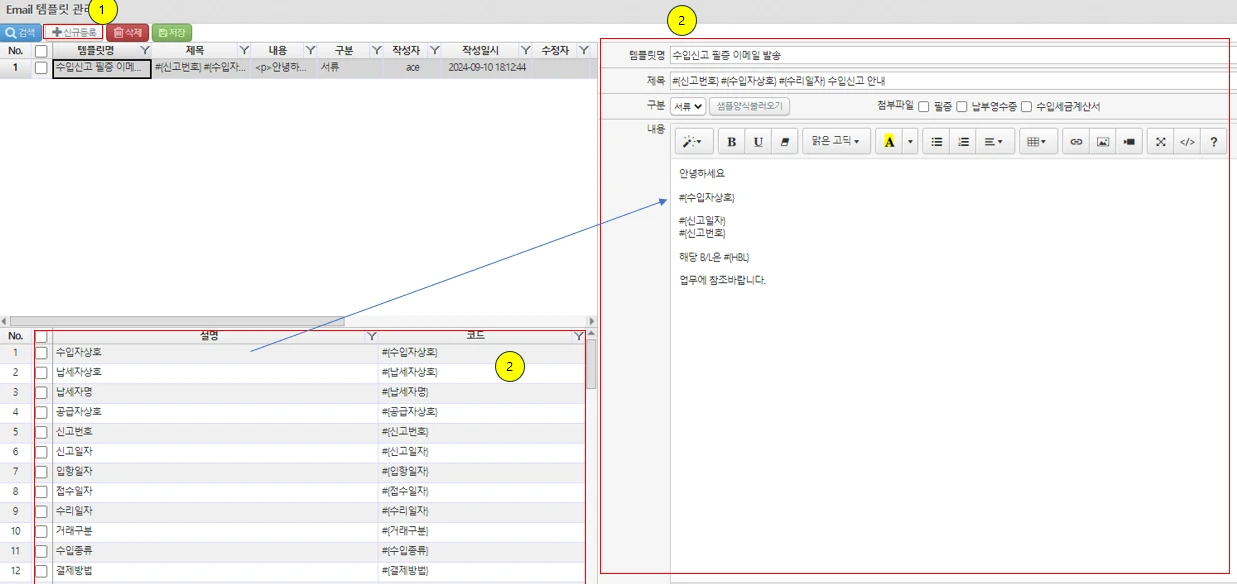
Task: Toggle fullscreen mode for the editor
Action: [1160, 142]
